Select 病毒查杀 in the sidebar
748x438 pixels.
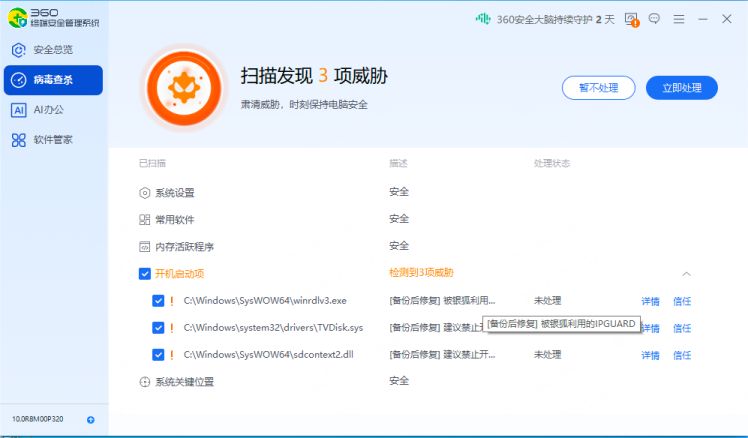53,80
